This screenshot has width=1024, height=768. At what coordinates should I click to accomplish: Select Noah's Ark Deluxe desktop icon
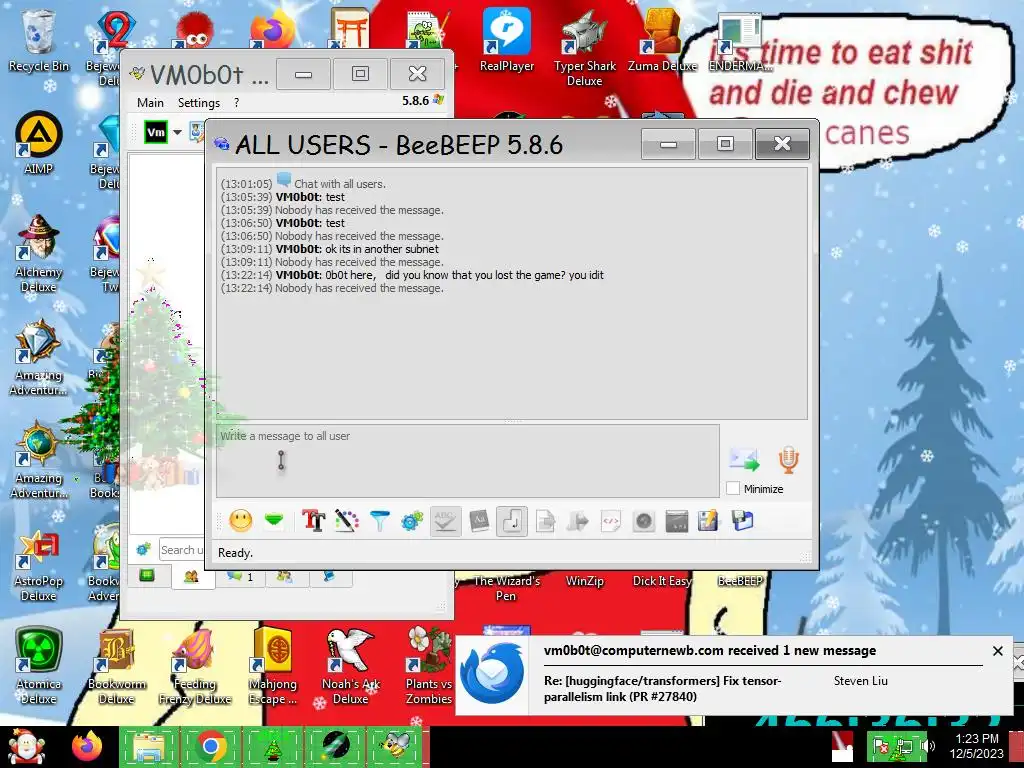(x=351, y=666)
